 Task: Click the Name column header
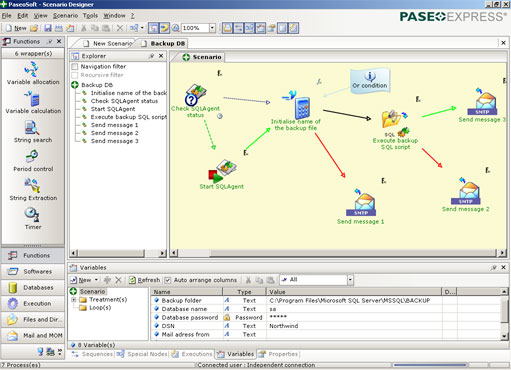(187, 292)
